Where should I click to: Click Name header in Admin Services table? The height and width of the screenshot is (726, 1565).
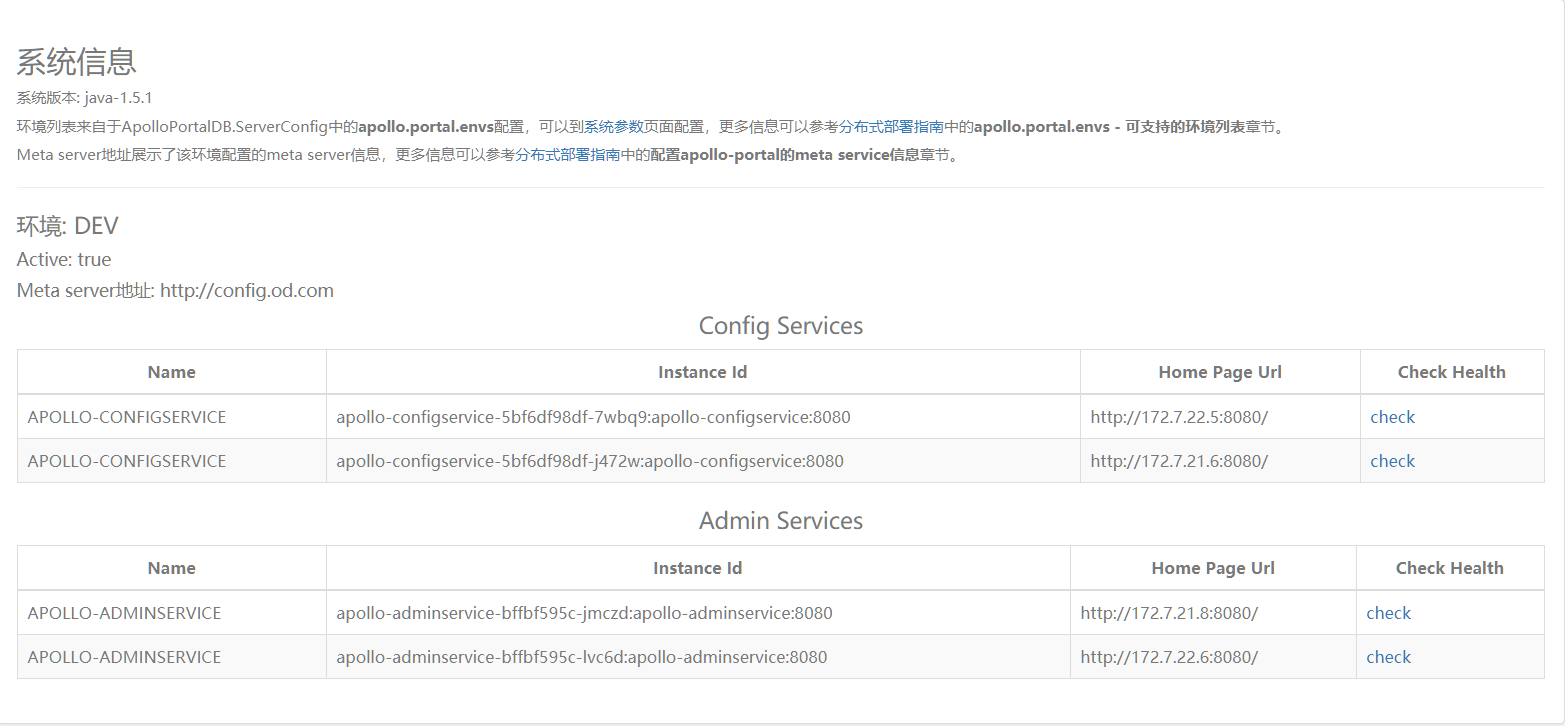pos(172,568)
